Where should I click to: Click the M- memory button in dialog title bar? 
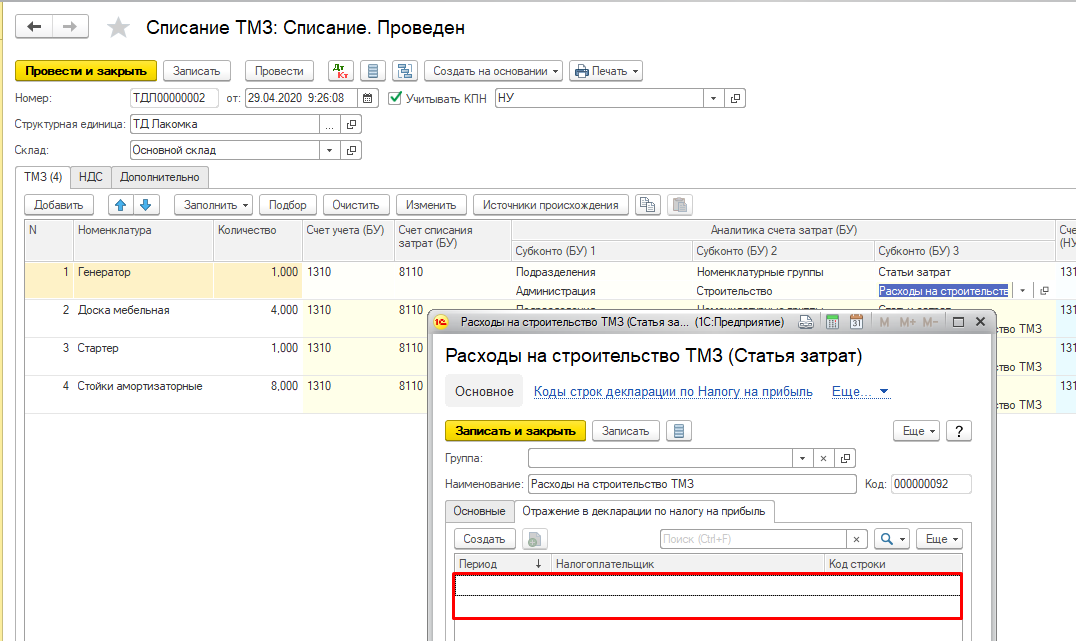pyautogui.click(x=930, y=322)
